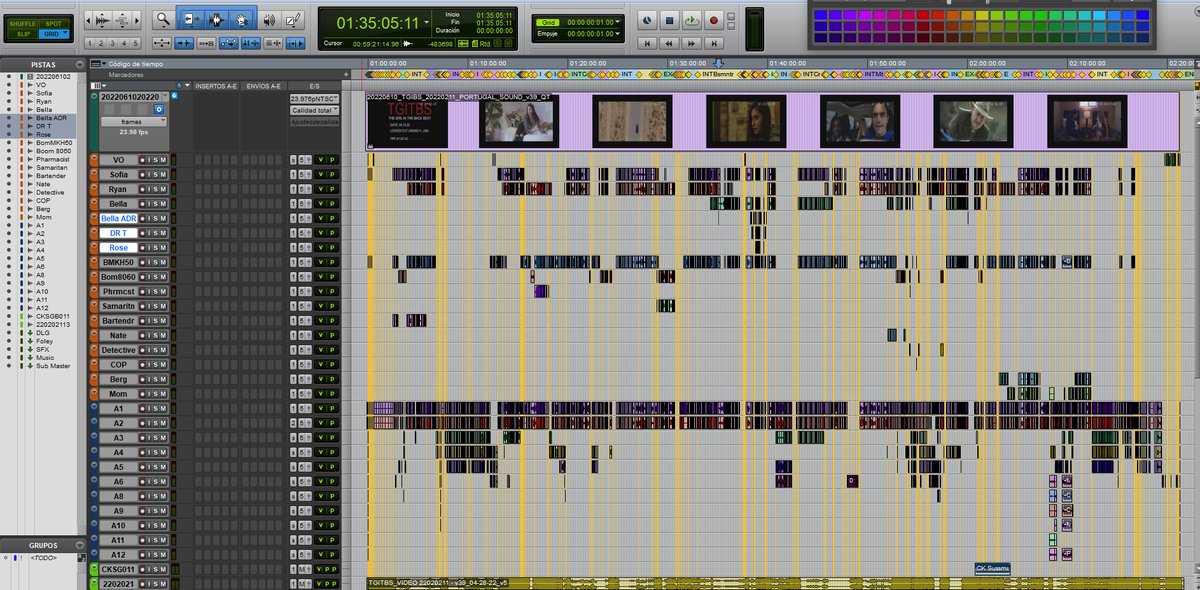Select the Scrubber speaker tool
This screenshot has width=1200, height=590.
pyautogui.click(x=269, y=20)
